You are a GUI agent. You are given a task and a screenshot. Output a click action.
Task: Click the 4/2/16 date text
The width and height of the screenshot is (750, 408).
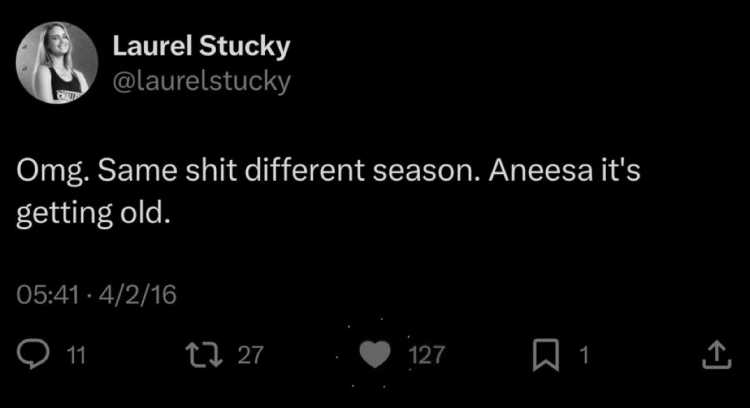(138, 295)
